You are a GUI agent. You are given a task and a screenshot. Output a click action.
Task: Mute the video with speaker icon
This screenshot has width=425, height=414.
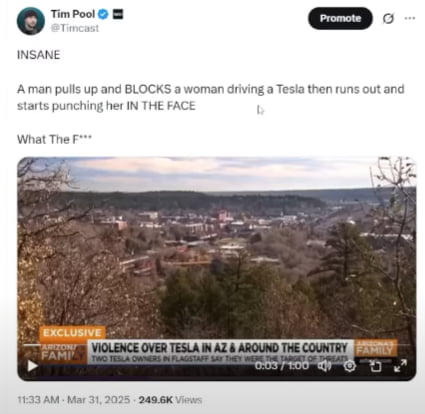point(324,366)
